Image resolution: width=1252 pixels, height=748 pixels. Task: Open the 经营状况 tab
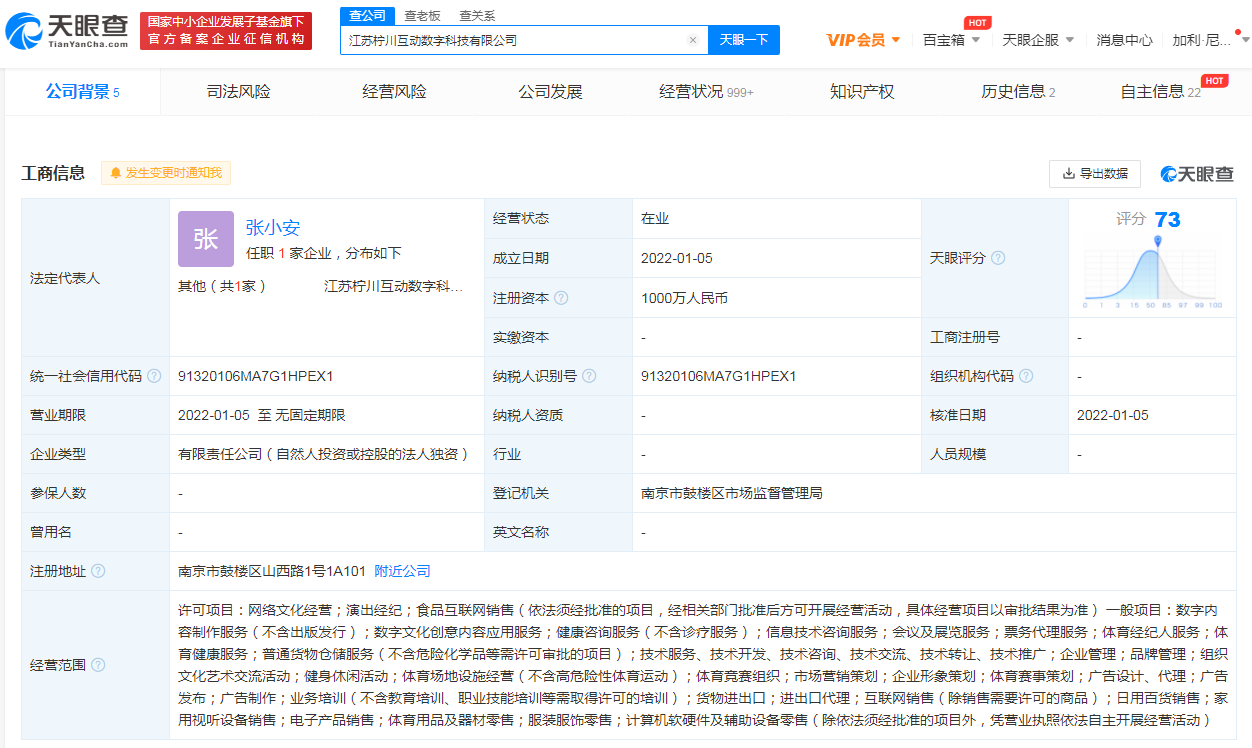point(707,92)
